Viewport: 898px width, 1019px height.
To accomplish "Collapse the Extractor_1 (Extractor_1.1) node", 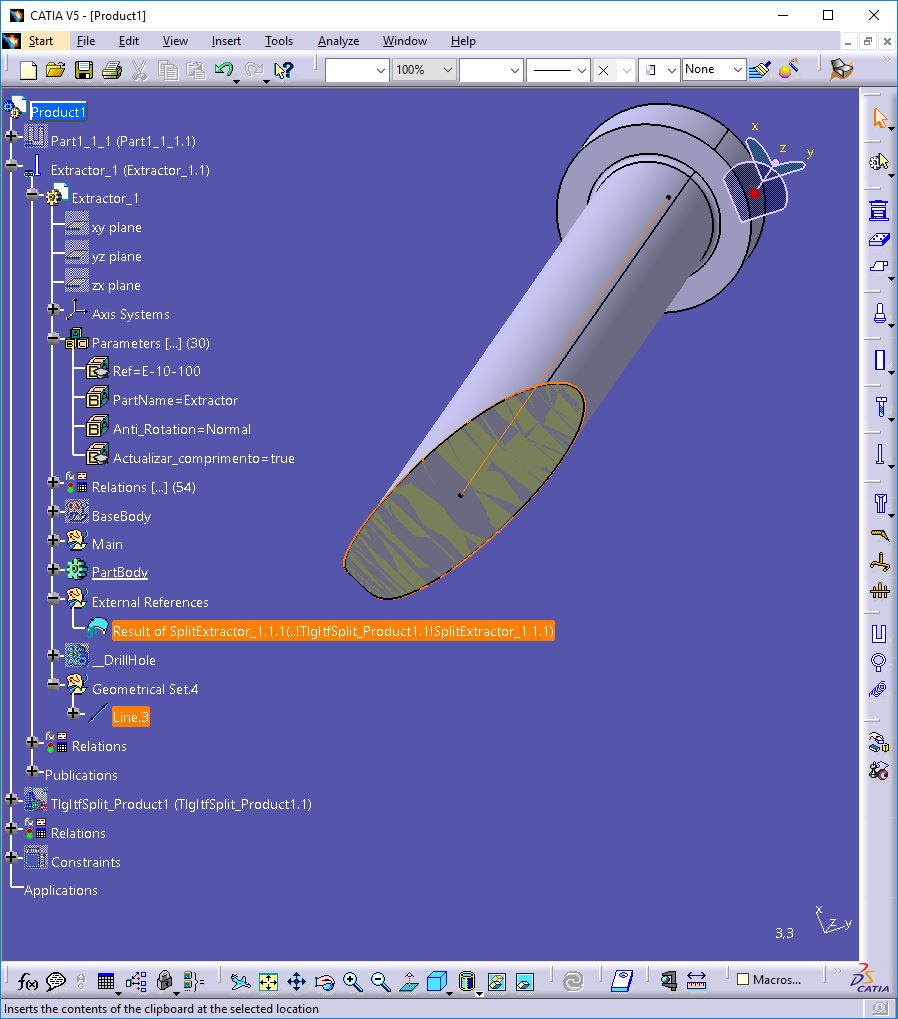I will [11, 165].
